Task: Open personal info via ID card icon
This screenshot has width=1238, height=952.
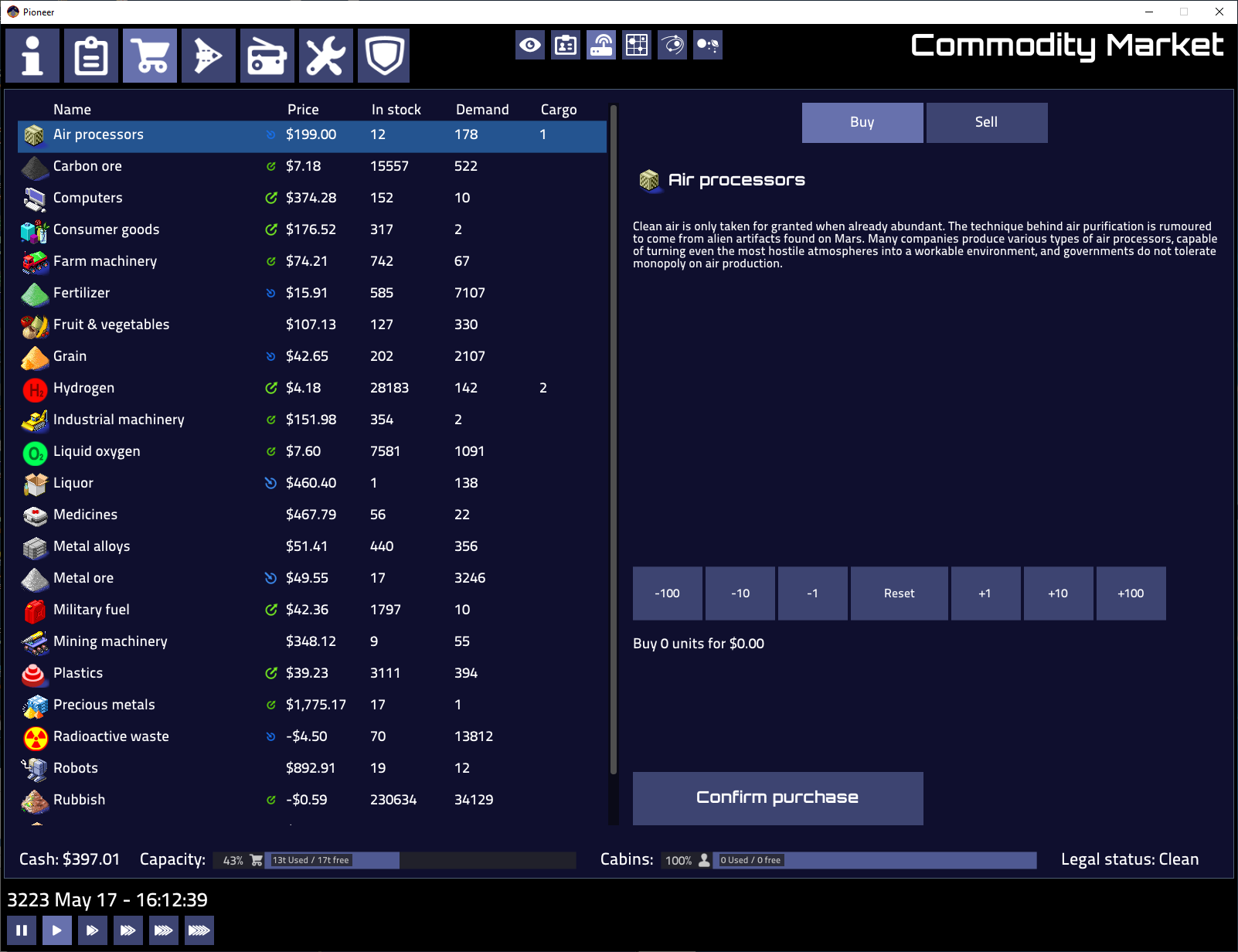Action: (565, 45)
